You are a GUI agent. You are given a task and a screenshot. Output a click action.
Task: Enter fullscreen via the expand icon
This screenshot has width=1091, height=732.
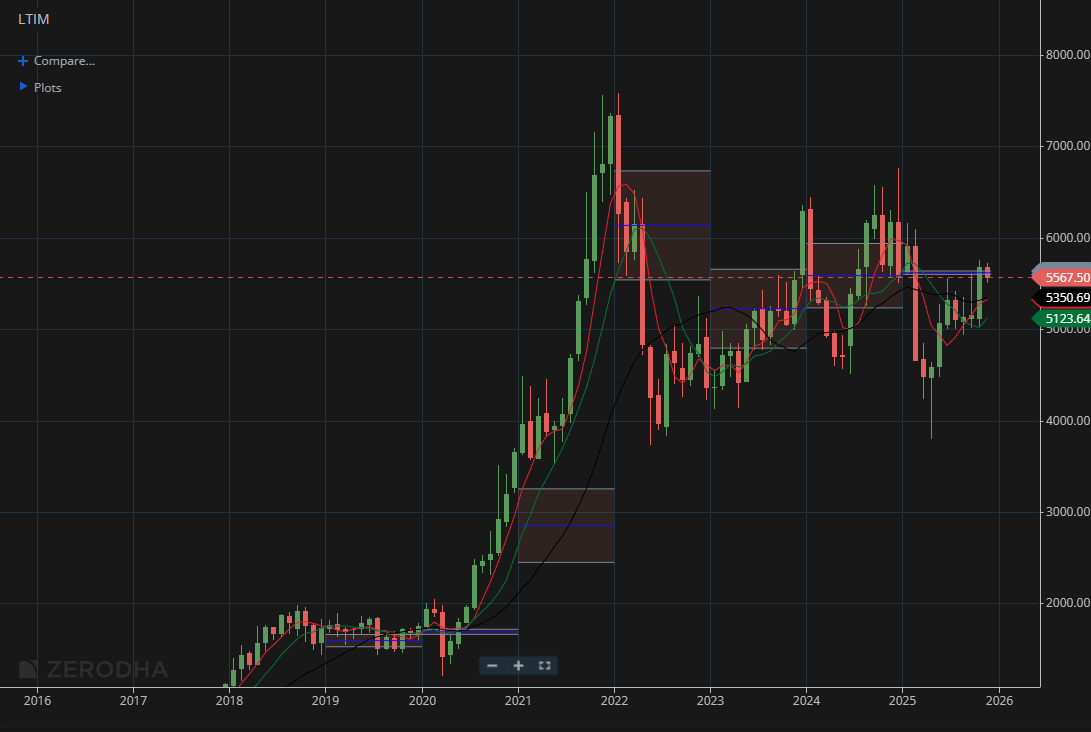tap(544, 665)
